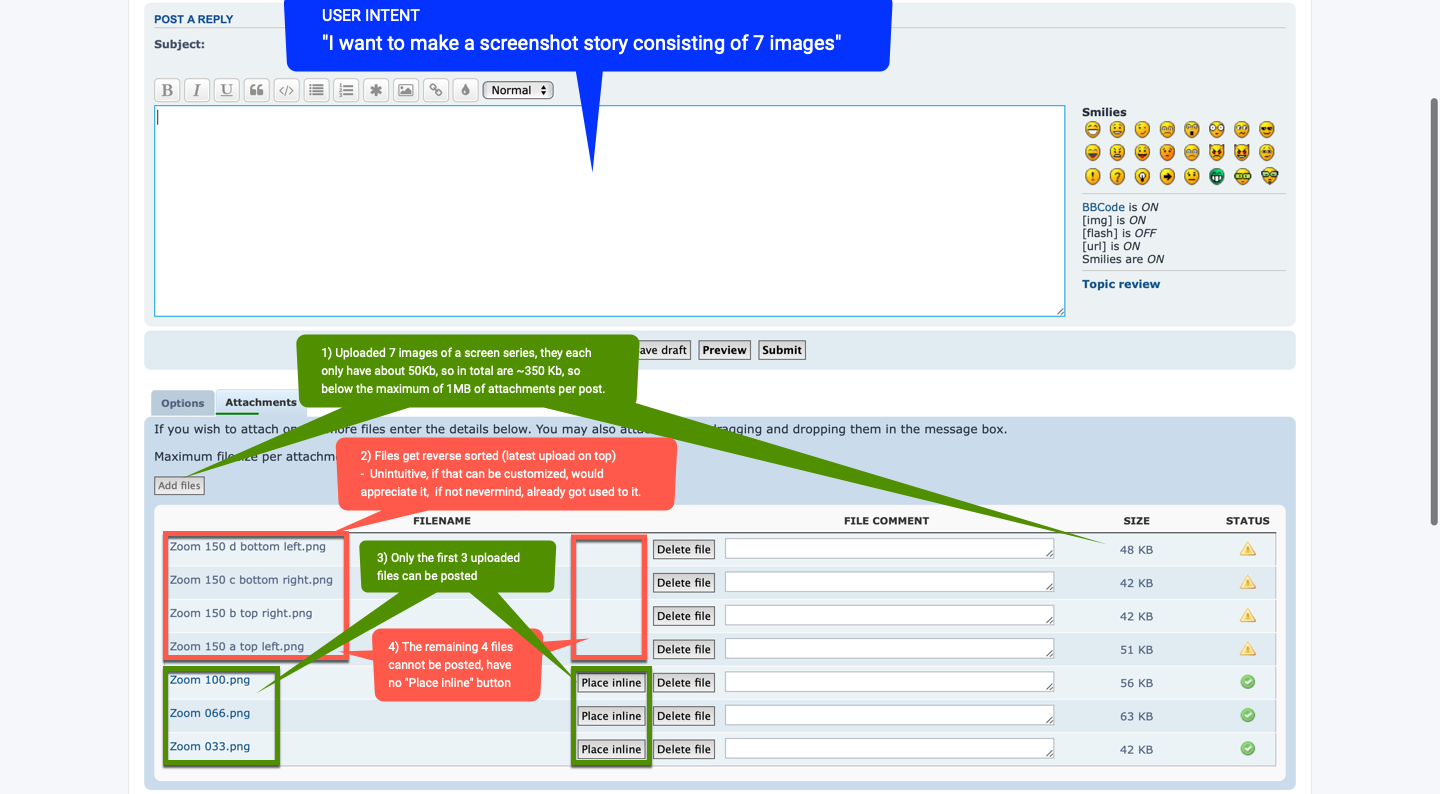Screen dimensions: 1440x794
Task: Place Zoom 033.png inline
Action: (611, 749)
